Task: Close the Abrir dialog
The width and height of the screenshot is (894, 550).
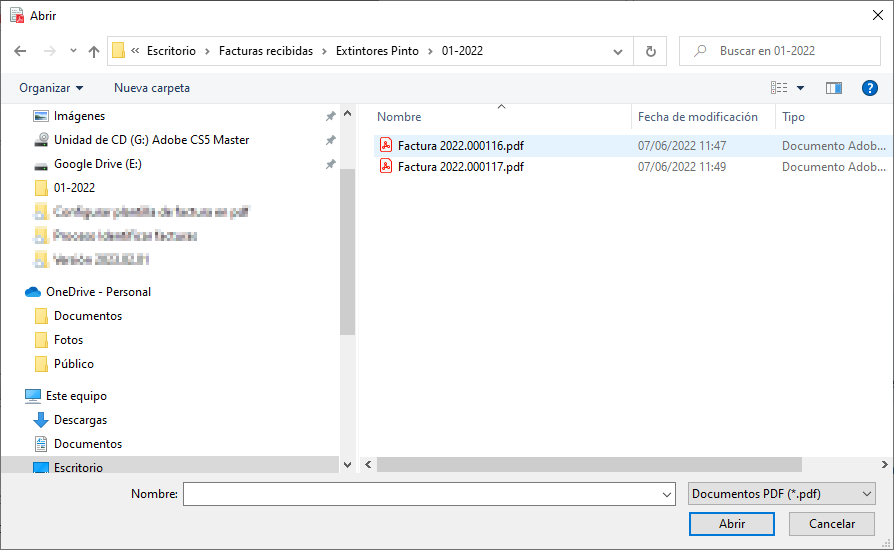Action: 878,15
